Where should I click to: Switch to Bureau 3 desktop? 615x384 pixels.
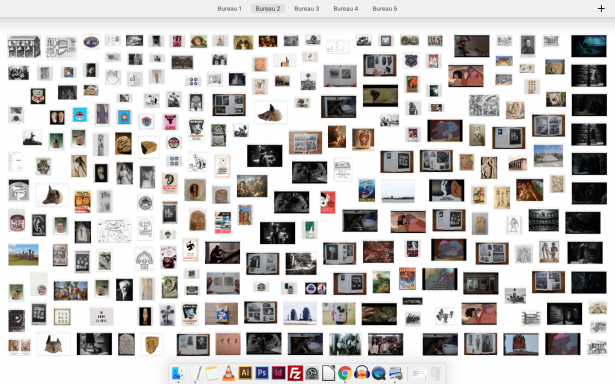[307, 9]
